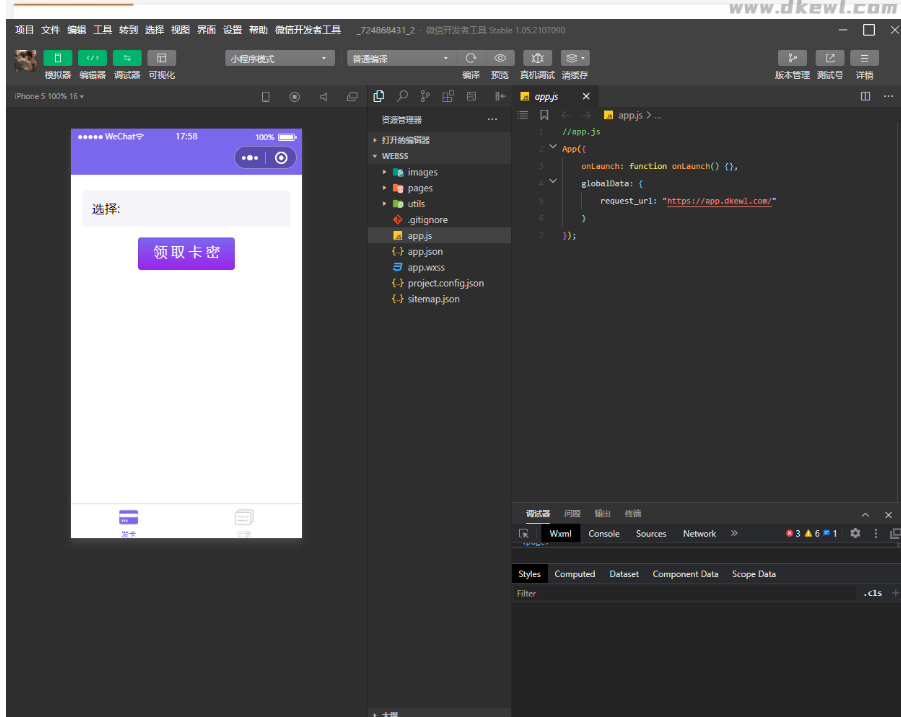This screenshot has width=901, height=717.
Task: Toggle the 调试器 debugger panel
Action: coord(127,58)
